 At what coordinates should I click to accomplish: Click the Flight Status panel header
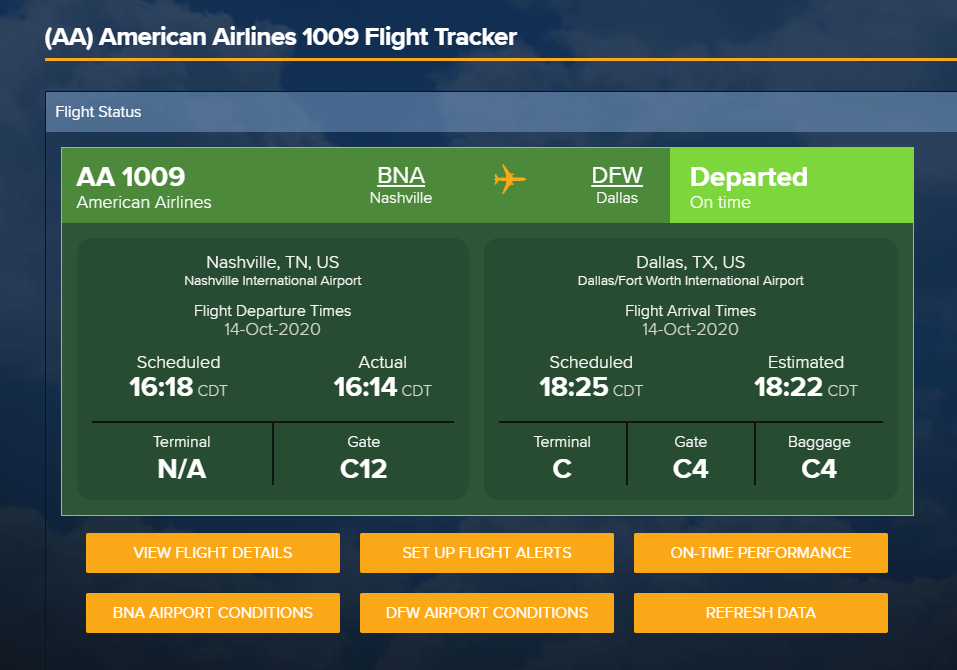coord(98,112)
